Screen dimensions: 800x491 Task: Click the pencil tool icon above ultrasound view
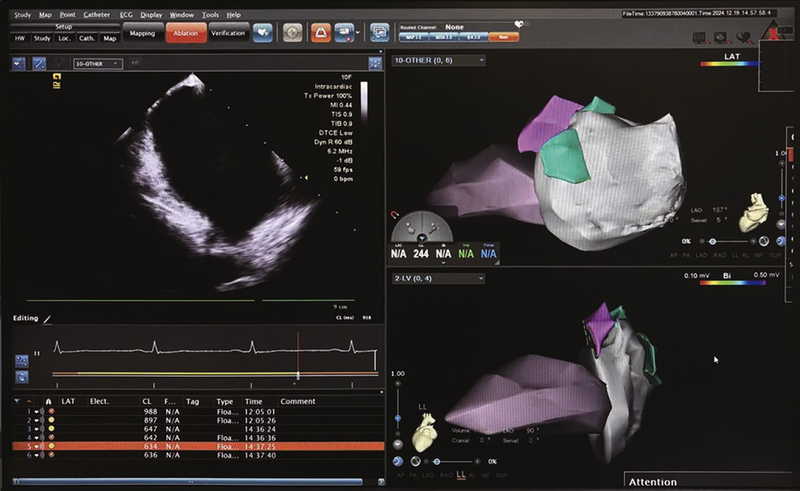click(39, 63)
